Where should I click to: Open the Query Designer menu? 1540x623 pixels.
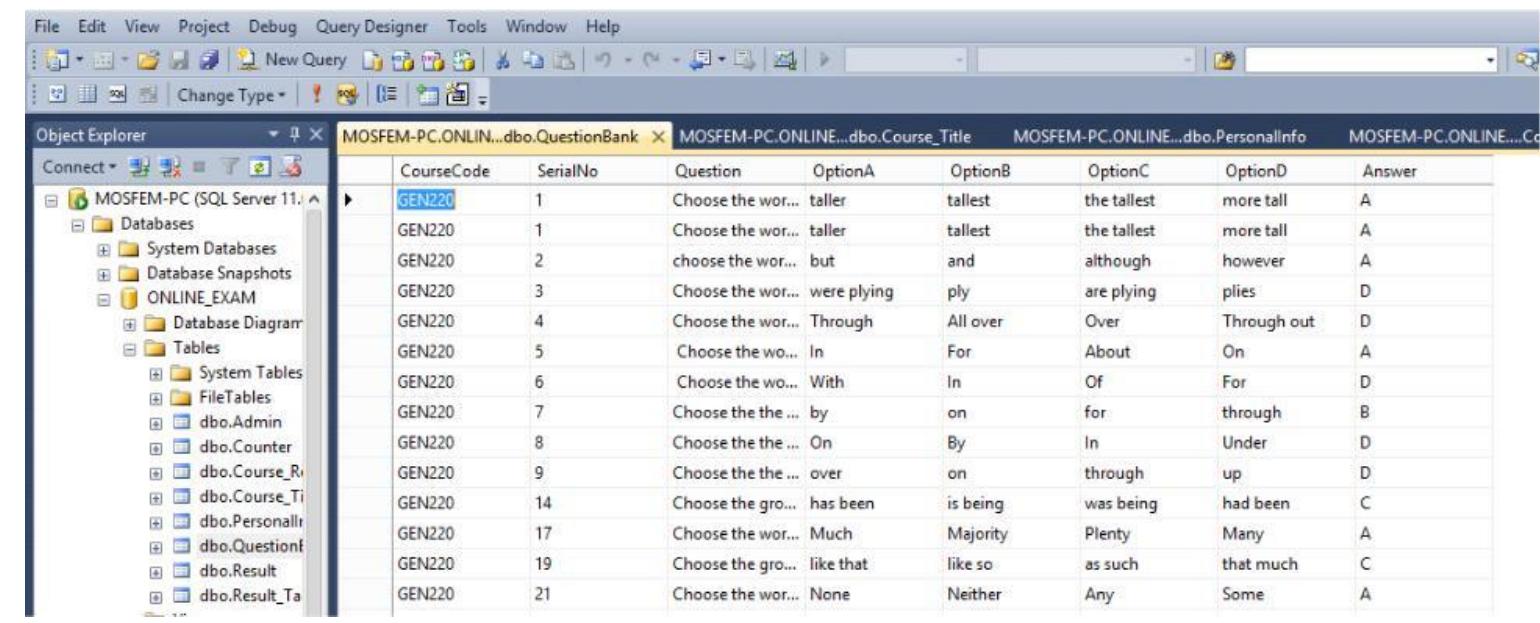tap(372, 24)
